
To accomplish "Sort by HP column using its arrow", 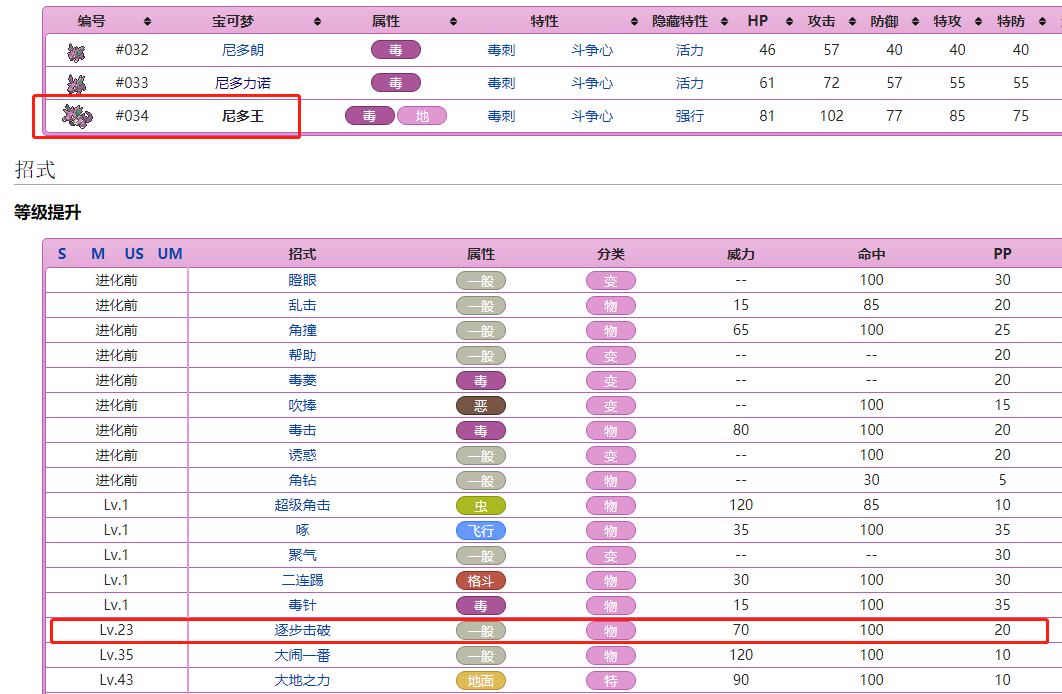I will point(789,22).
